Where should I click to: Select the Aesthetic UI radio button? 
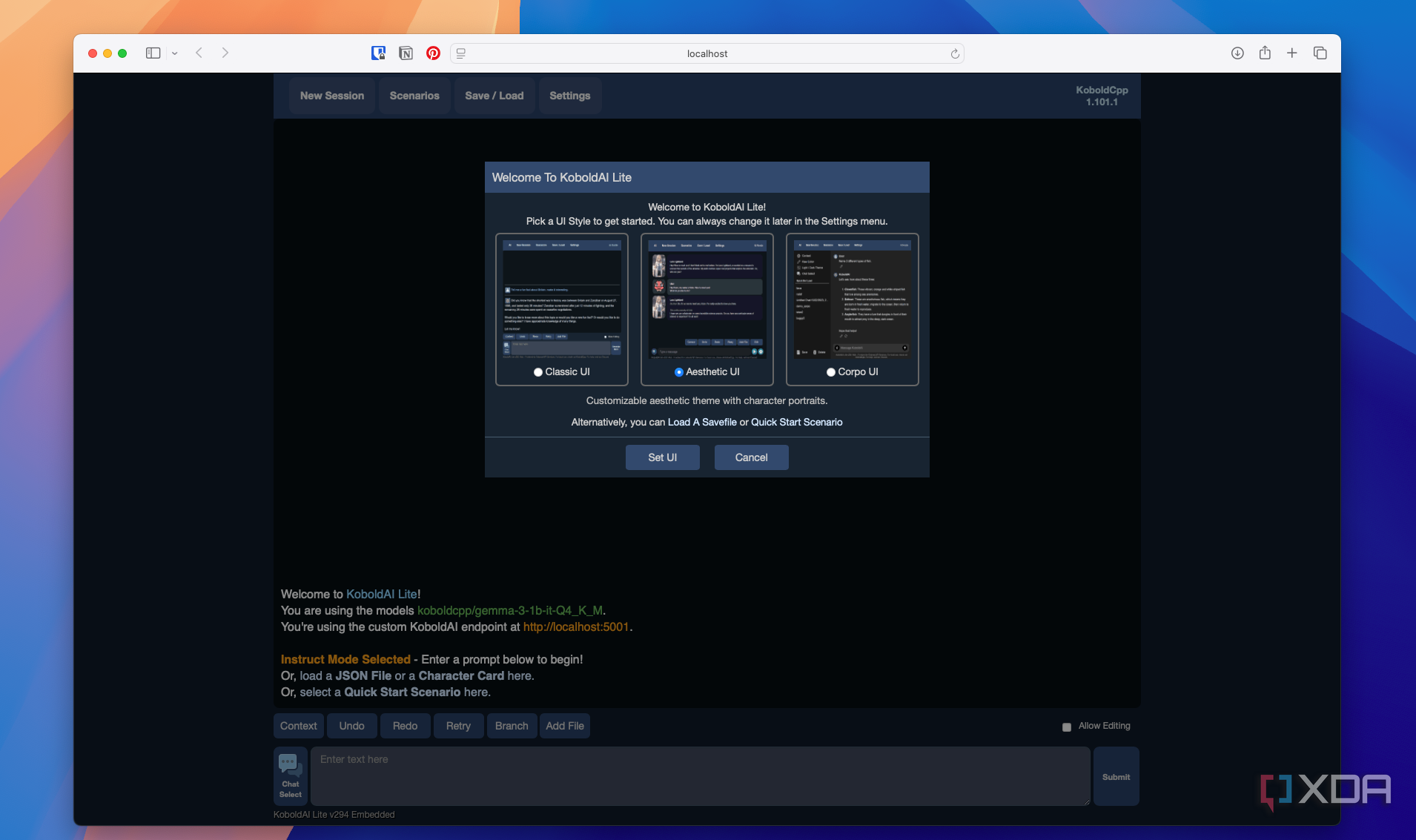[x=678, y=372]
